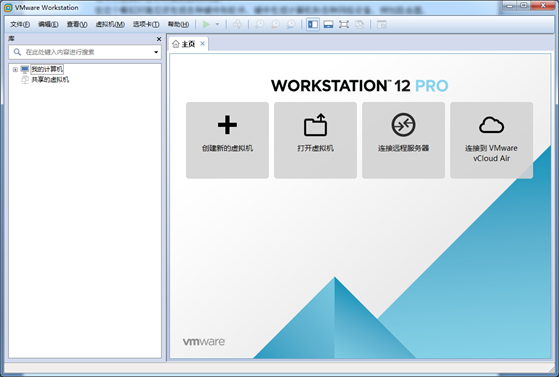The width and height of the screenshot is (559, 377).
Task: Click the take snapshot clock icon
Action: click(260, 24)
